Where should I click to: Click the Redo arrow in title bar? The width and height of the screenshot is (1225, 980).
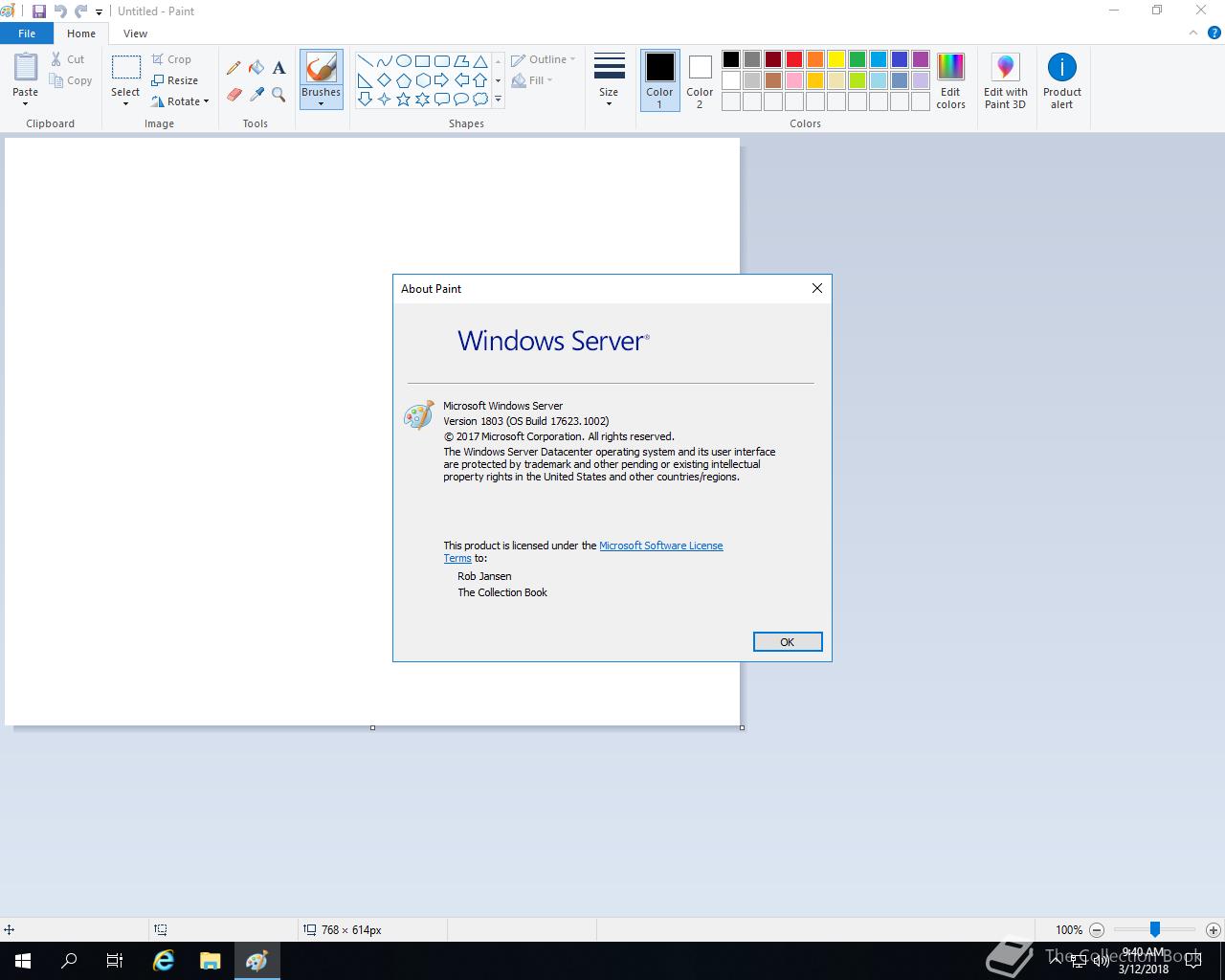coord(80,11)
